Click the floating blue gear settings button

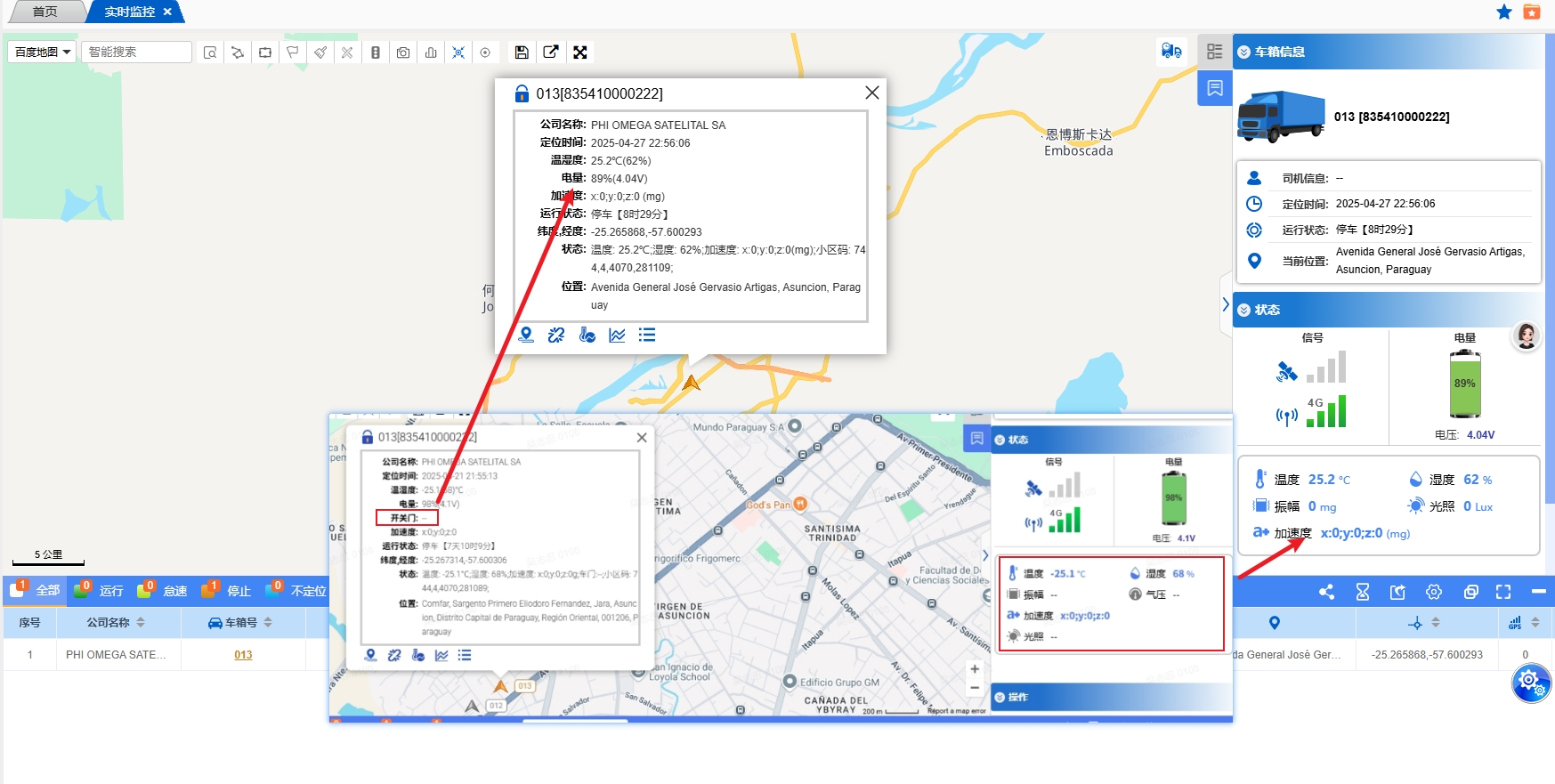(x=1530, y=683)
